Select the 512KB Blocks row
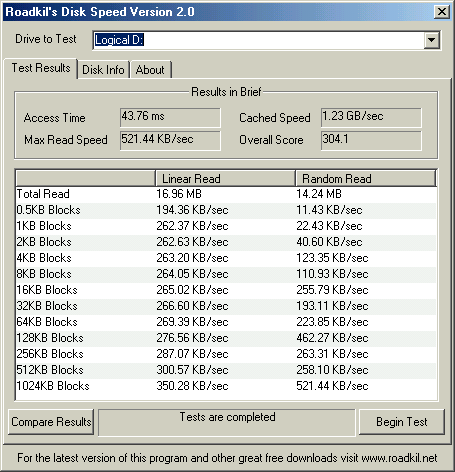455x472 pixels. 226,370
